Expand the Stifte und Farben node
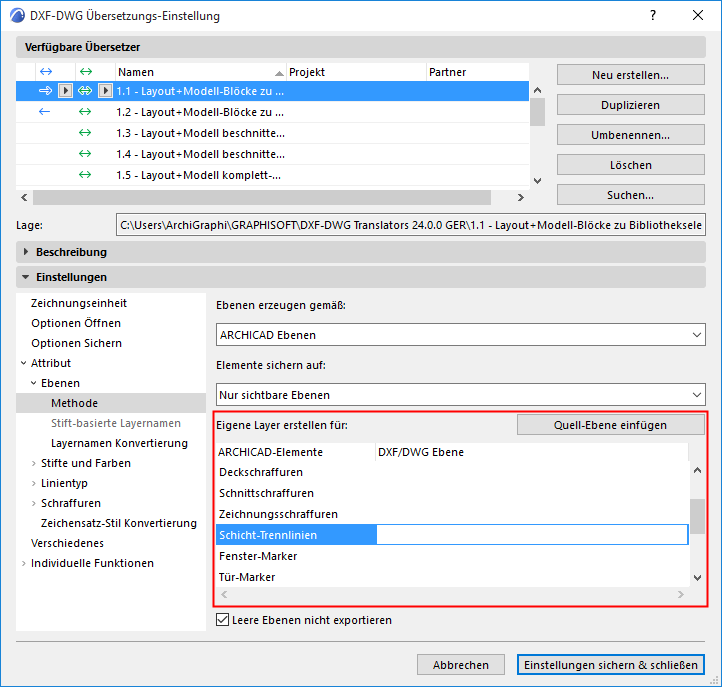This screenshot has height=687, width=722. [x=34, y=463]
